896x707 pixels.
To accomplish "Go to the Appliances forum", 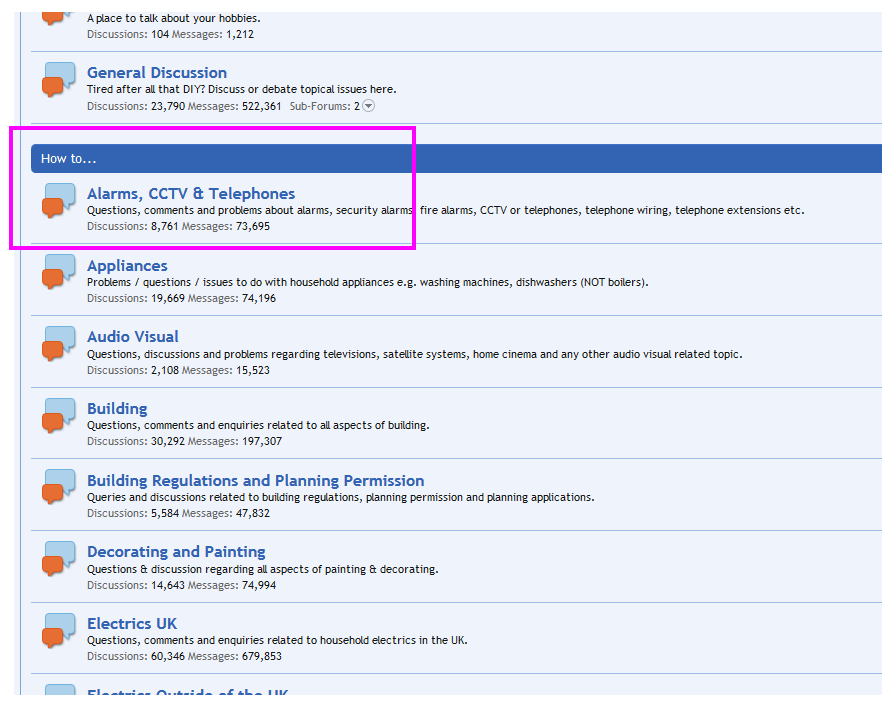I will [127, 266].
